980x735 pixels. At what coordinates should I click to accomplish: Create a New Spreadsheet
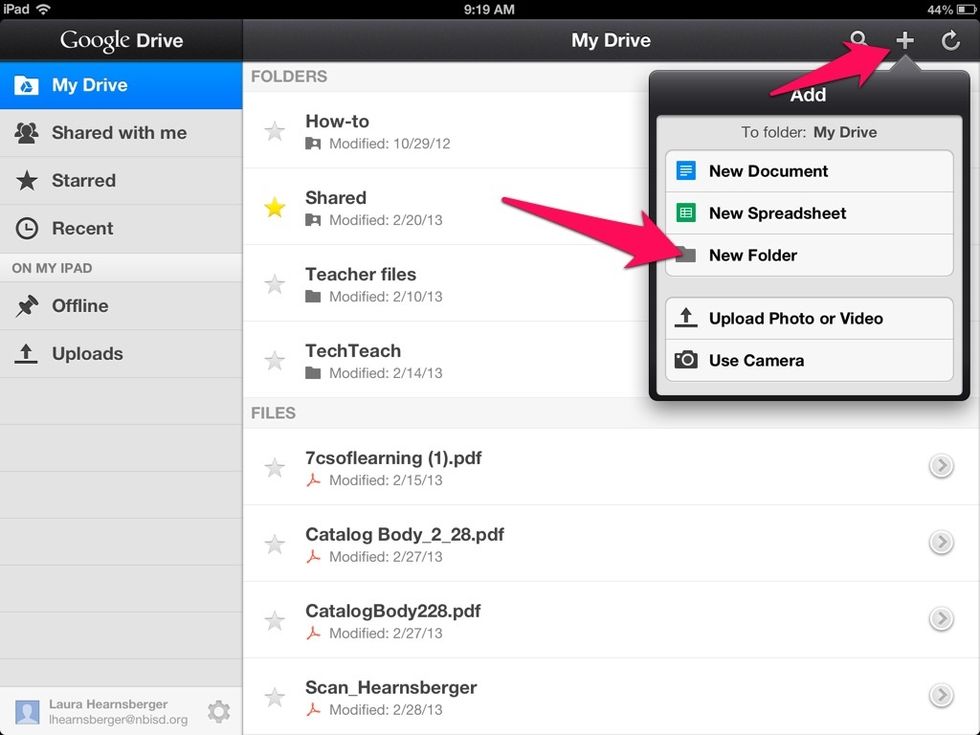click(809, 213)
